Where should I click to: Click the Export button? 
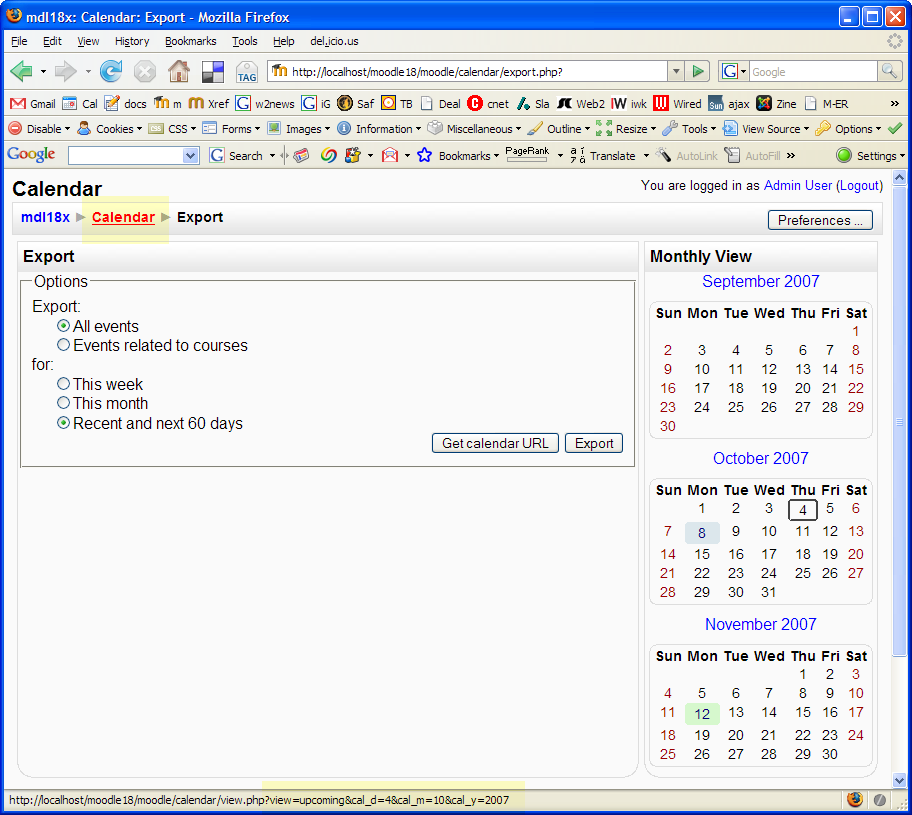[594, 443]
